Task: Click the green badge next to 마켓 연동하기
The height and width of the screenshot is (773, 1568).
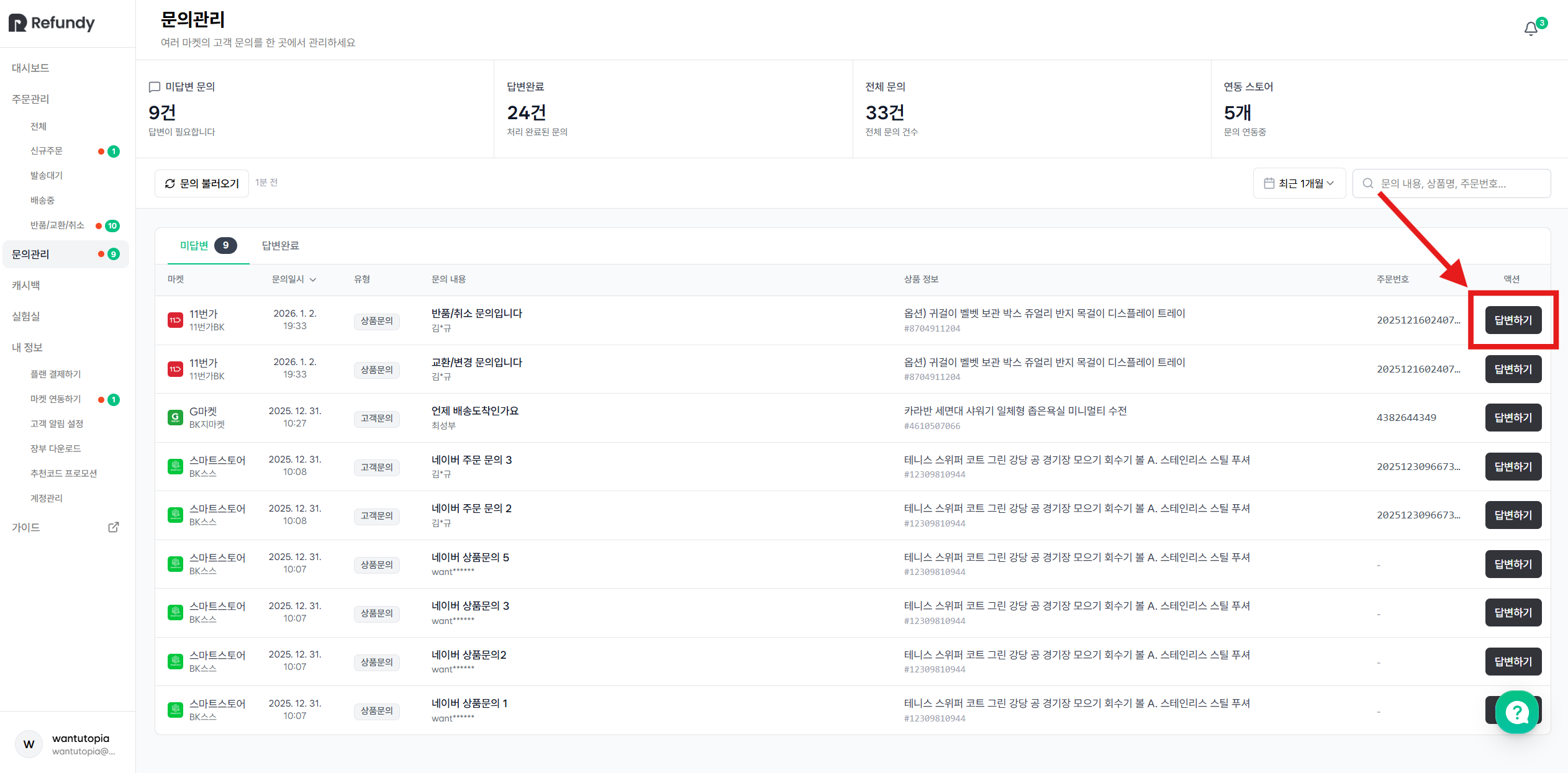Action: point(114,400)
